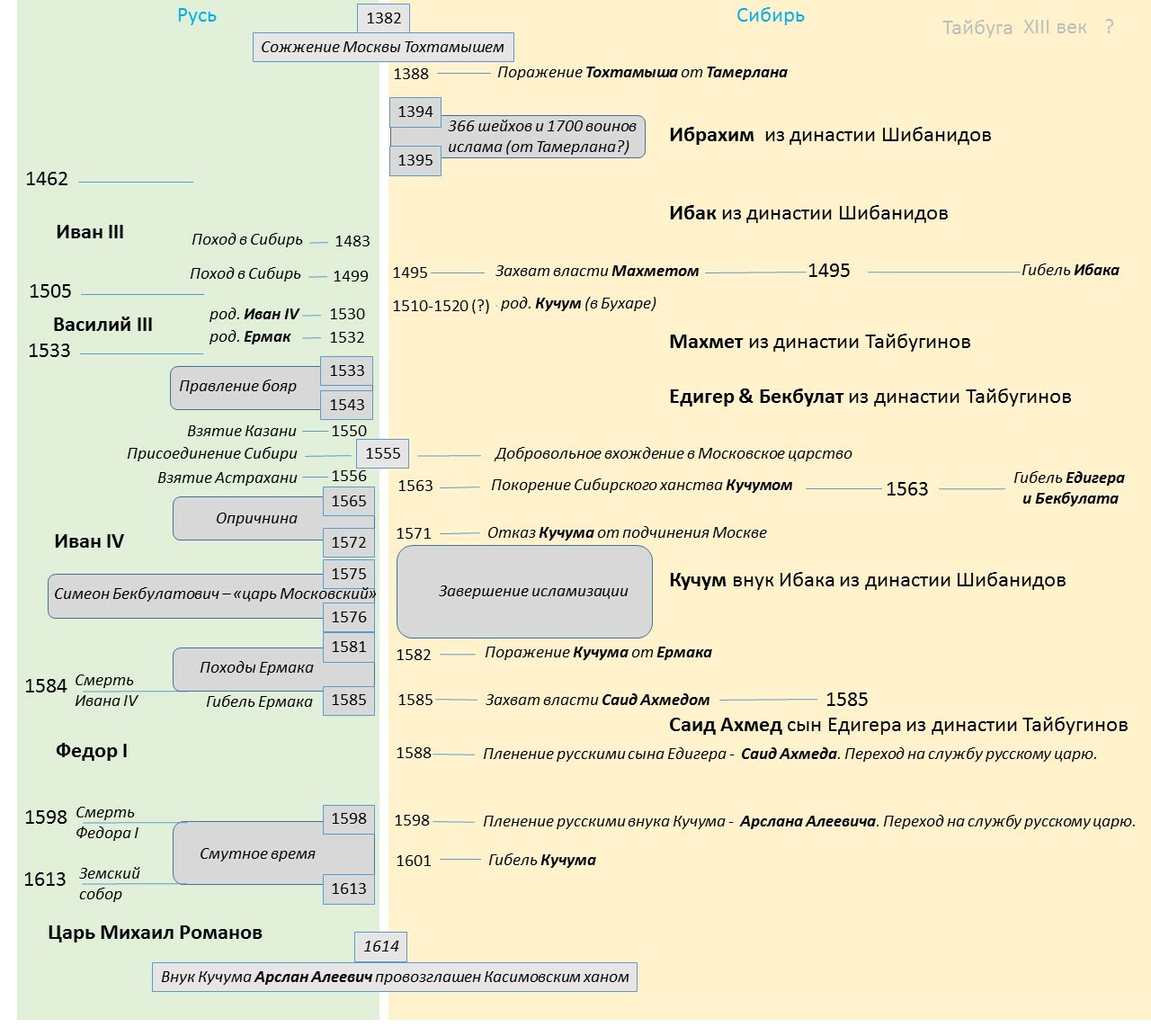This screenshot has width=1151, height=1036.
Task: Select the 1614 year box
Action: point(381,946)
